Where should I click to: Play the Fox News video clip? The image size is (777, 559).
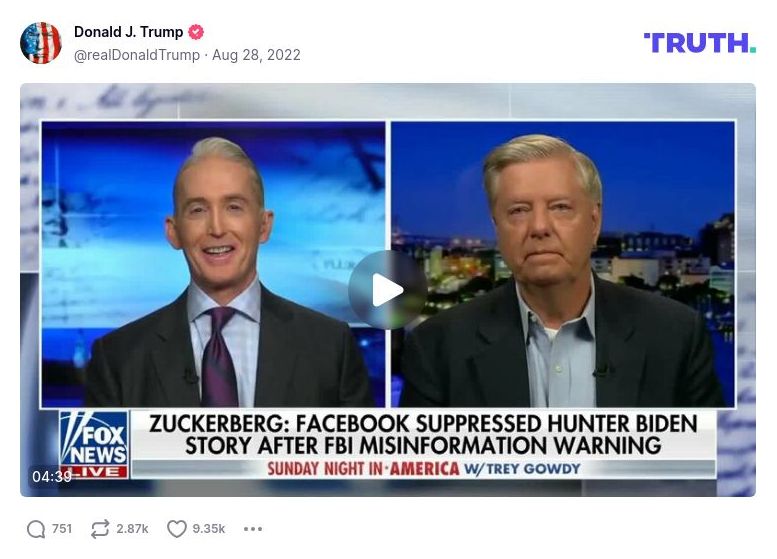(388, 290)
